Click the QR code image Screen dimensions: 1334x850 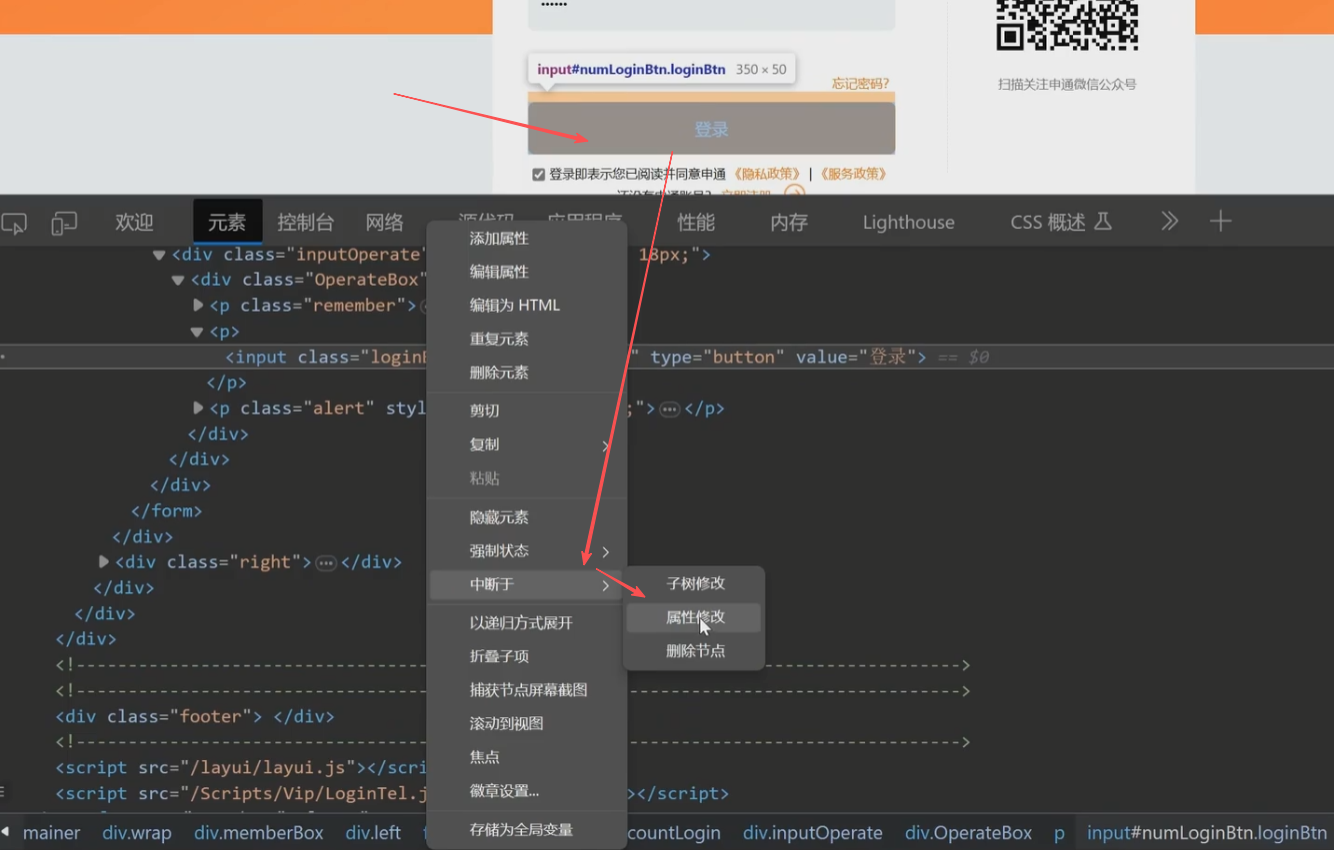tap(1067, 25)
